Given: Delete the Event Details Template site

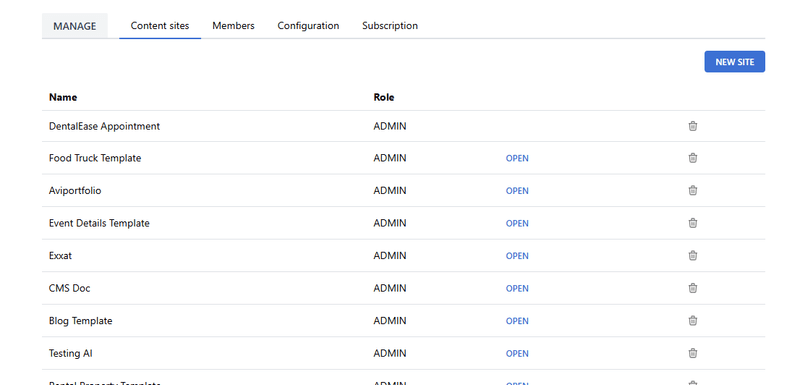Looking at the screenshot, I should coord(692,223).
